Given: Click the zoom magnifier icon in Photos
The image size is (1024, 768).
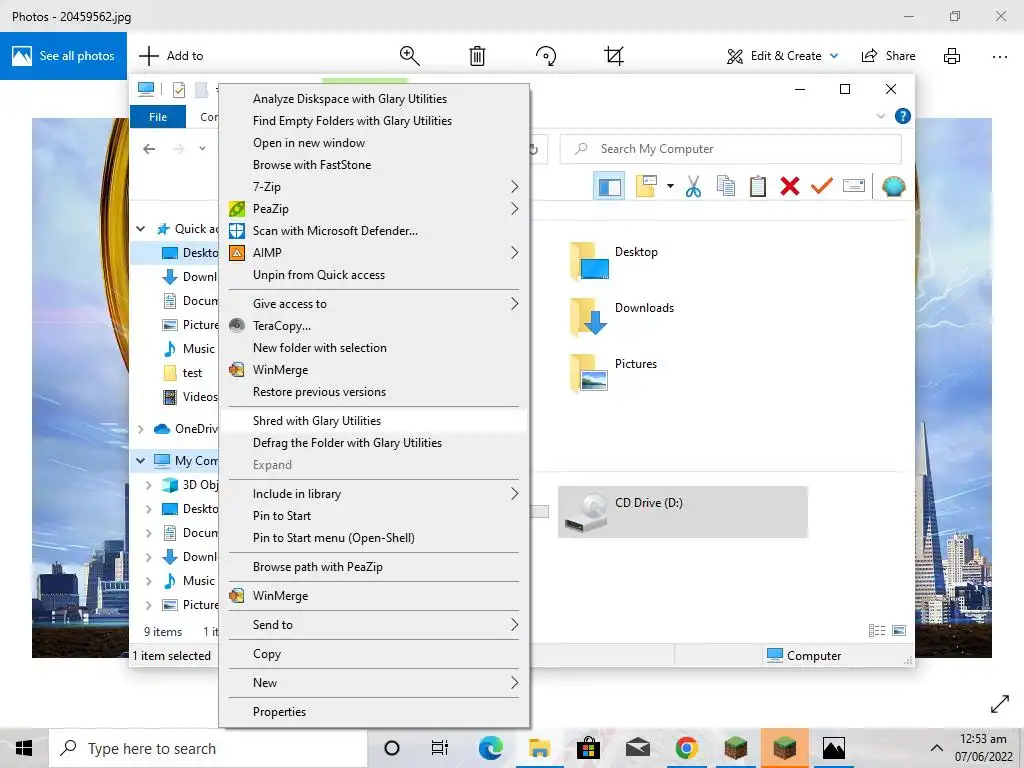Looking at the screenshot, I should pyautogui.click(x=409, y=56).
